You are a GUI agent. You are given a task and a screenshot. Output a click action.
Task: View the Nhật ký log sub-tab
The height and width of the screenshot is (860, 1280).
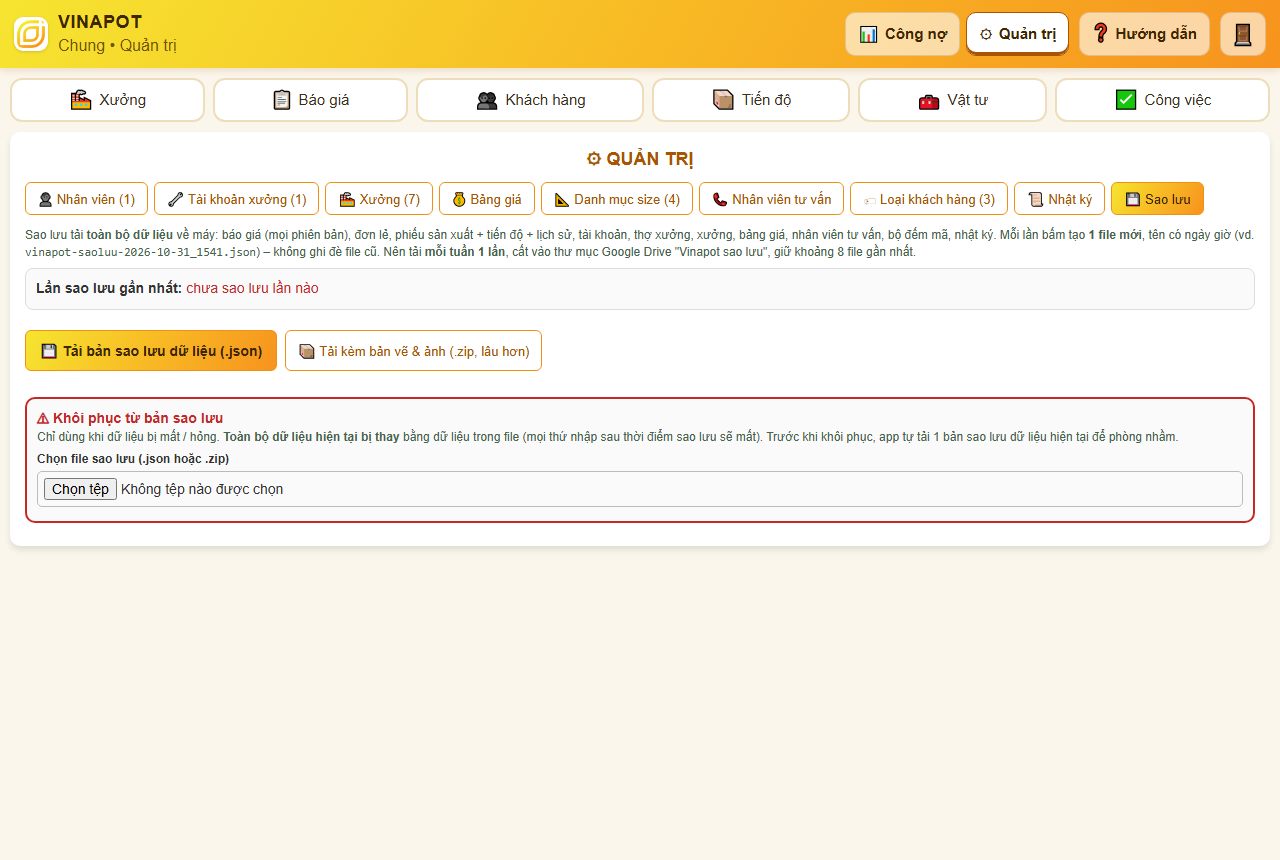(1060, 199)
